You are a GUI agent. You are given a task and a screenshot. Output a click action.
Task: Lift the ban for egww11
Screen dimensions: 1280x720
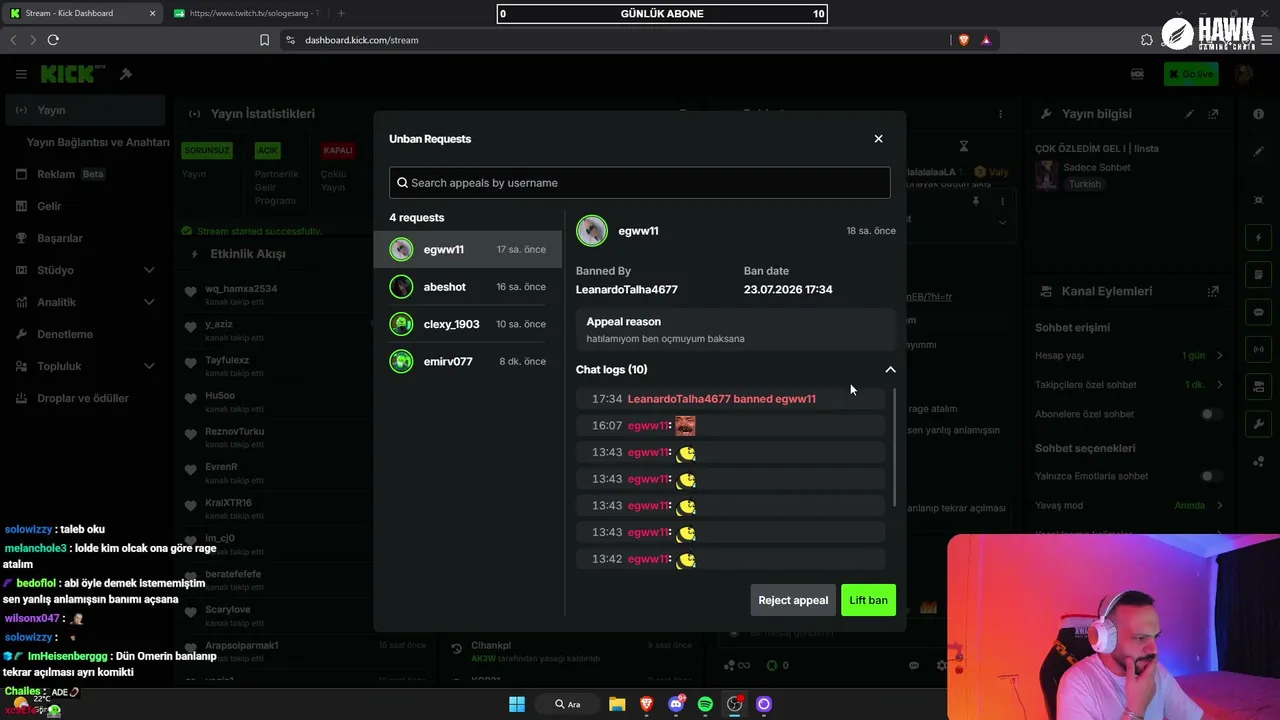[x=868, y=600]
